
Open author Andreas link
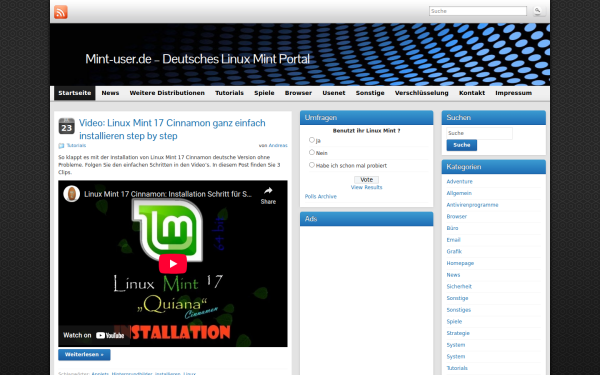[278, 145]
